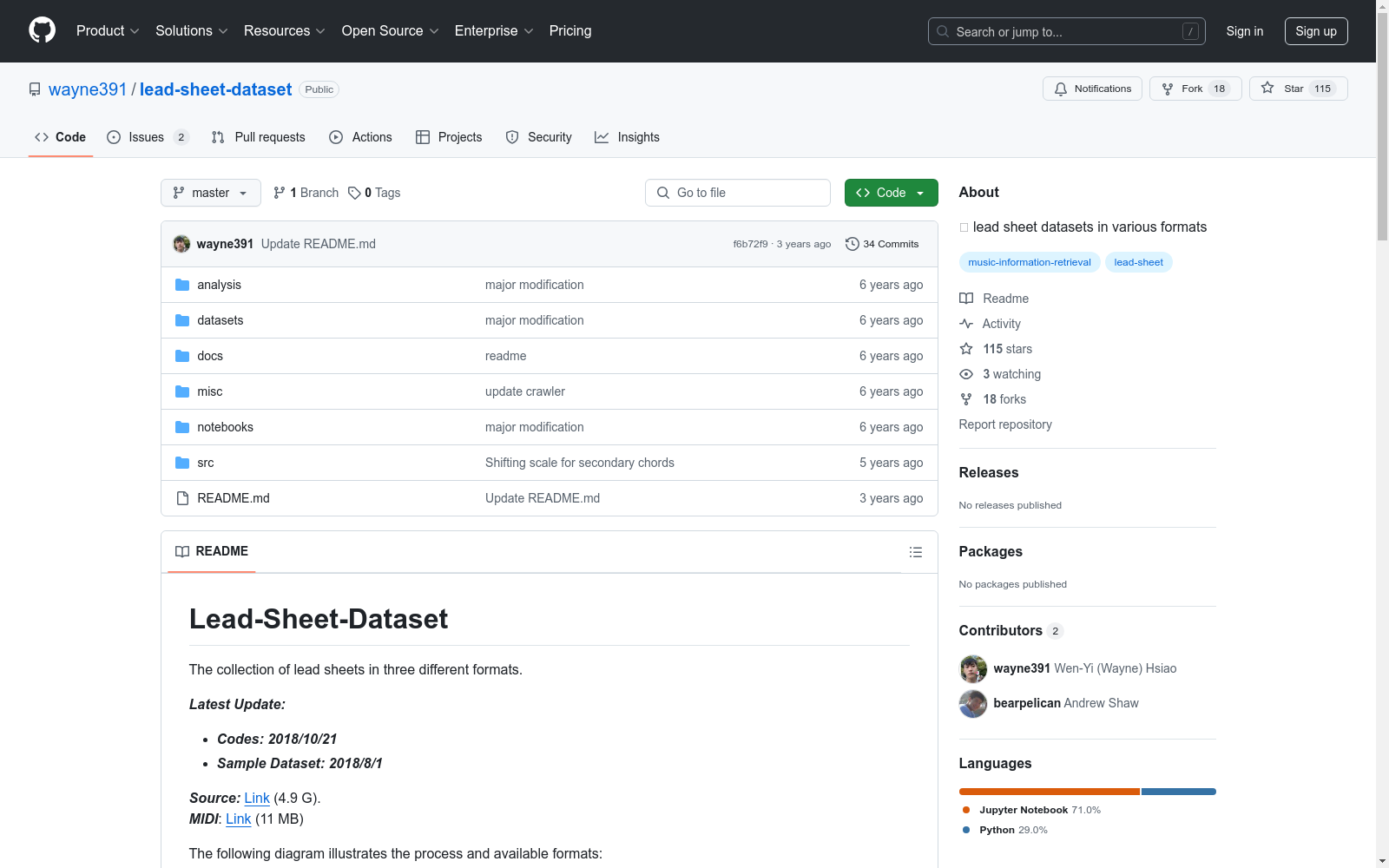Open the notebooks folder
The image size is (1389, 868).
225,427
